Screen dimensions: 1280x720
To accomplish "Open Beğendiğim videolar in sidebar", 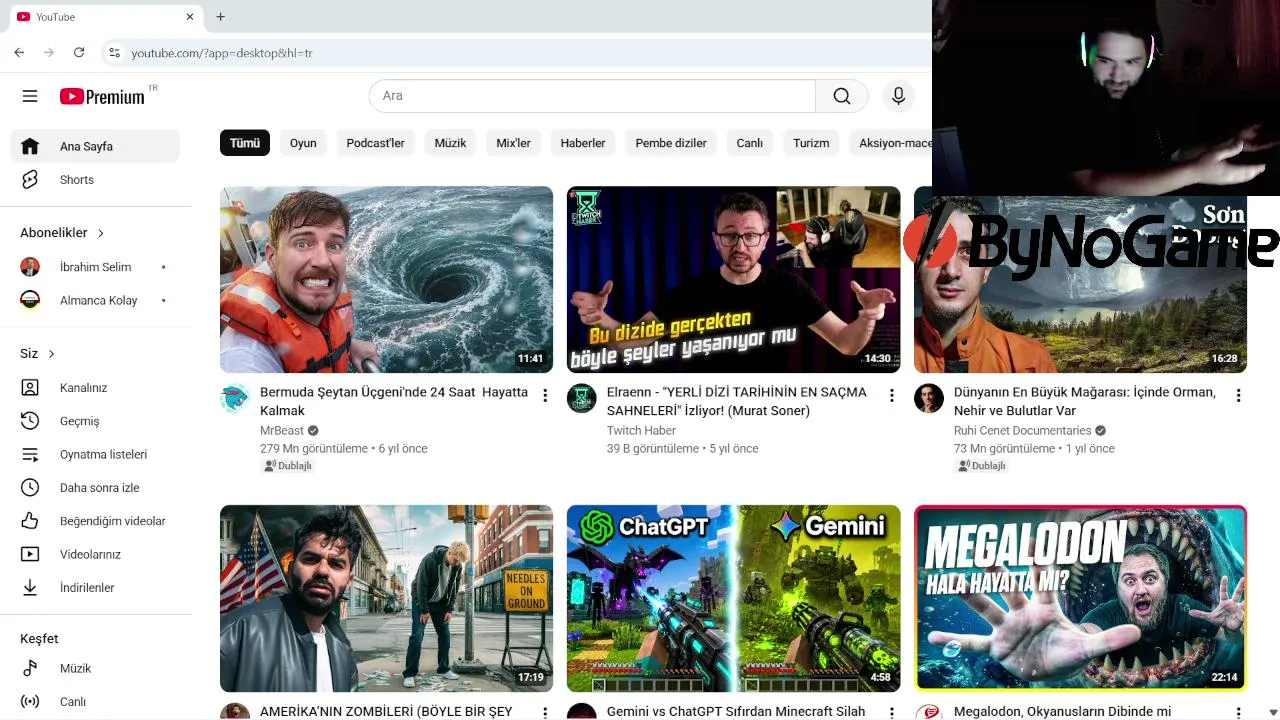I will point(95,521).
